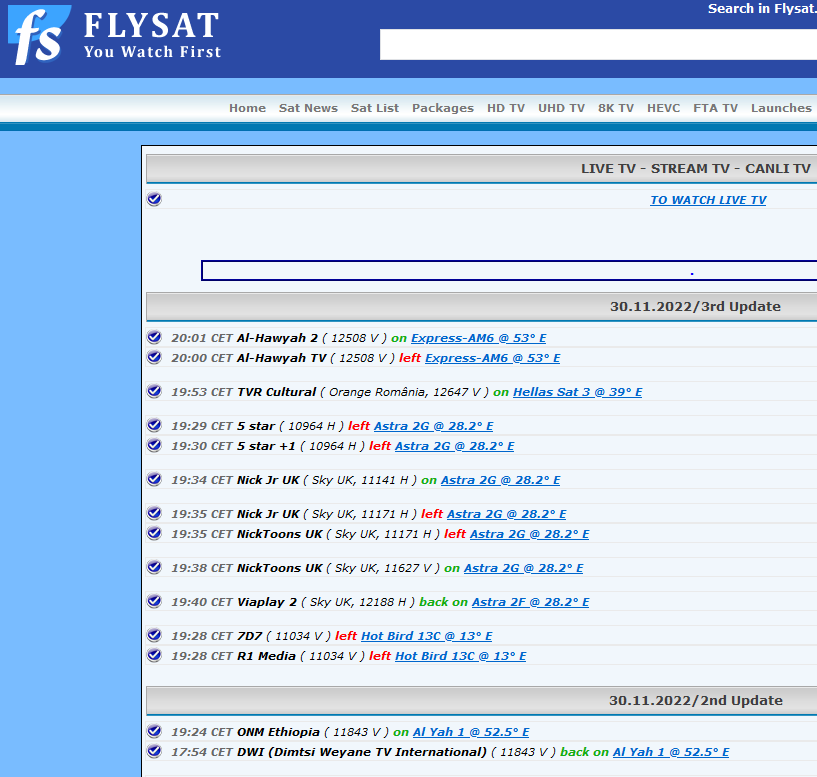Click check icon for Nick Jr UK 11171 H row
This screenshot has height=777, width=817.
click(x=154, y=513)
